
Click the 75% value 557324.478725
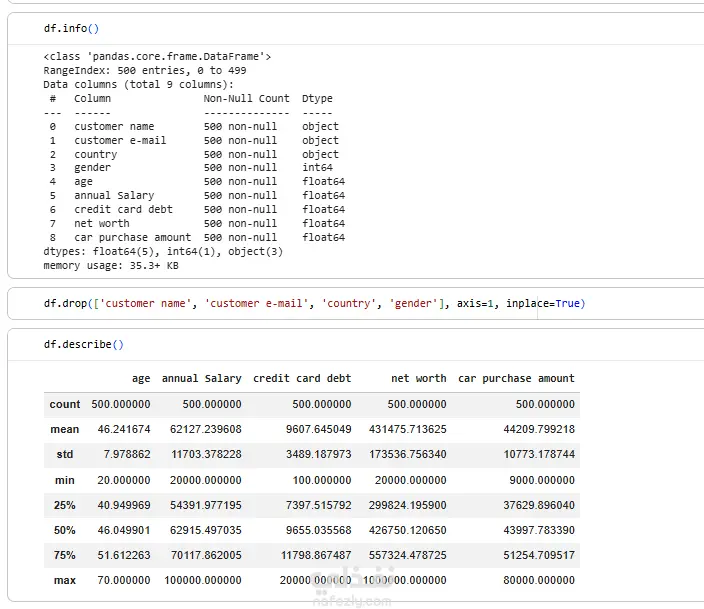click(408, 556)
